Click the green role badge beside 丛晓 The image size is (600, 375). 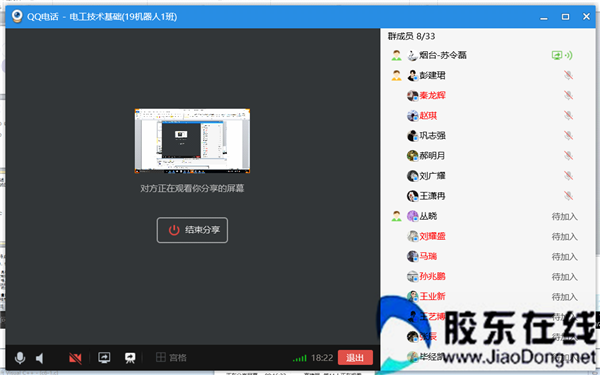coord(396,216)
